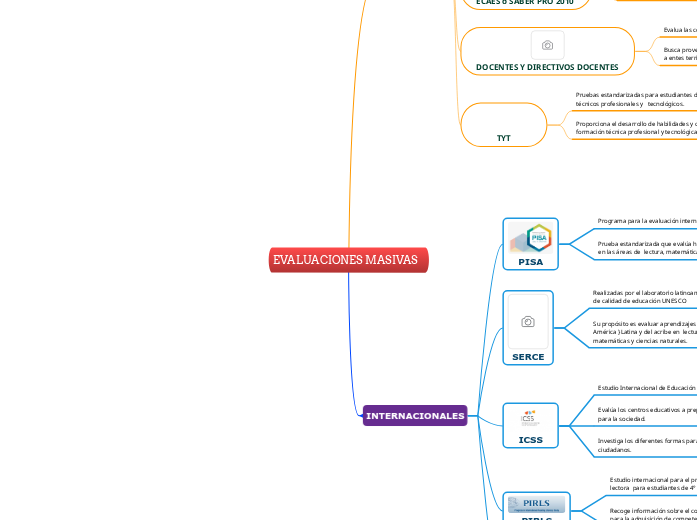Select text 'Estudio internacional para el' near PIRLS
Viewport: 697px width, 520px height.
coord(650,480)
